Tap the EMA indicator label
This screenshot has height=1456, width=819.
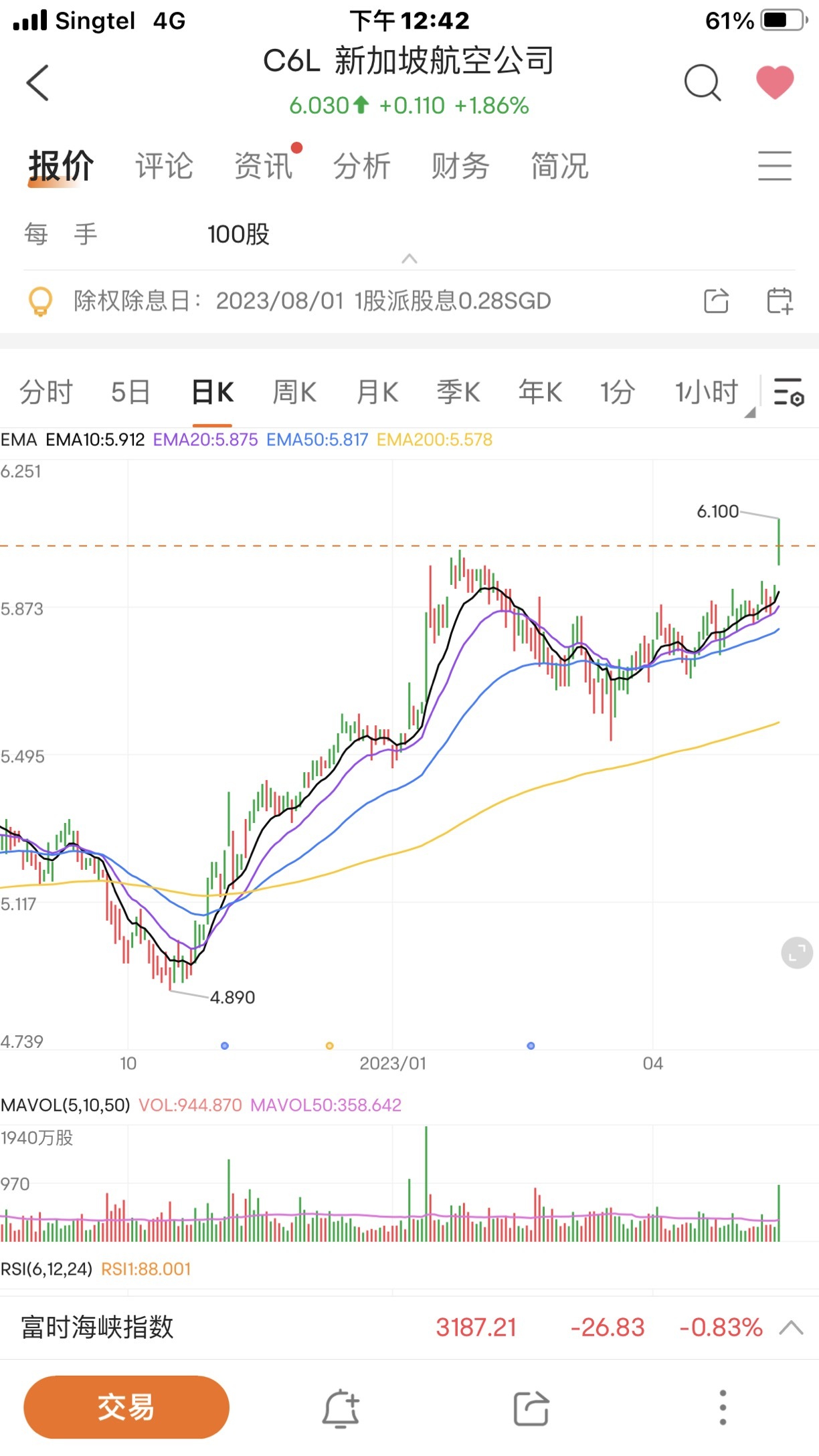point(19,440)
